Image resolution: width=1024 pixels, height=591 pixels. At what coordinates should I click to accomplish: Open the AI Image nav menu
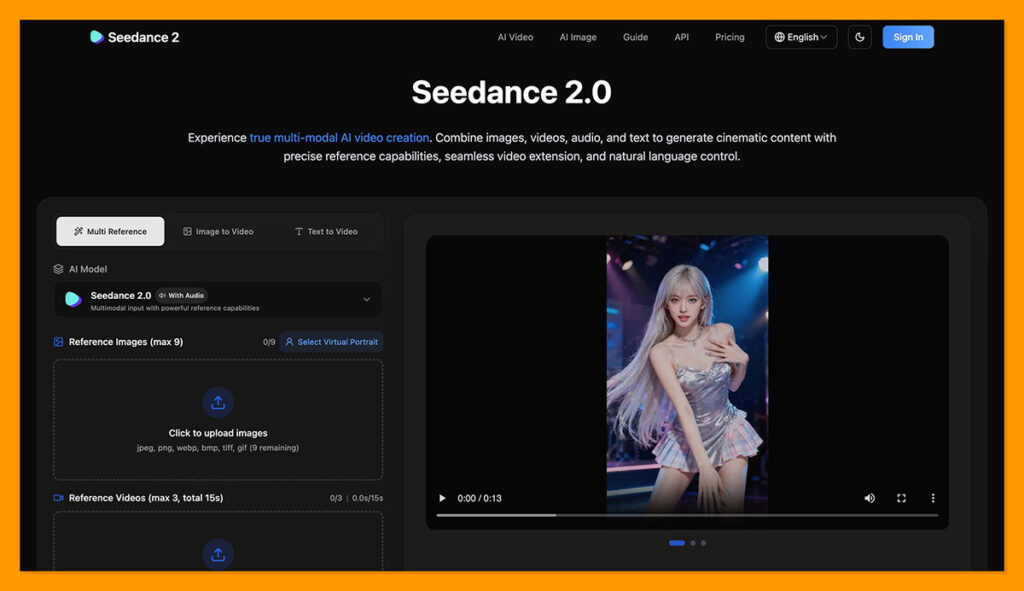coord(578,37)
